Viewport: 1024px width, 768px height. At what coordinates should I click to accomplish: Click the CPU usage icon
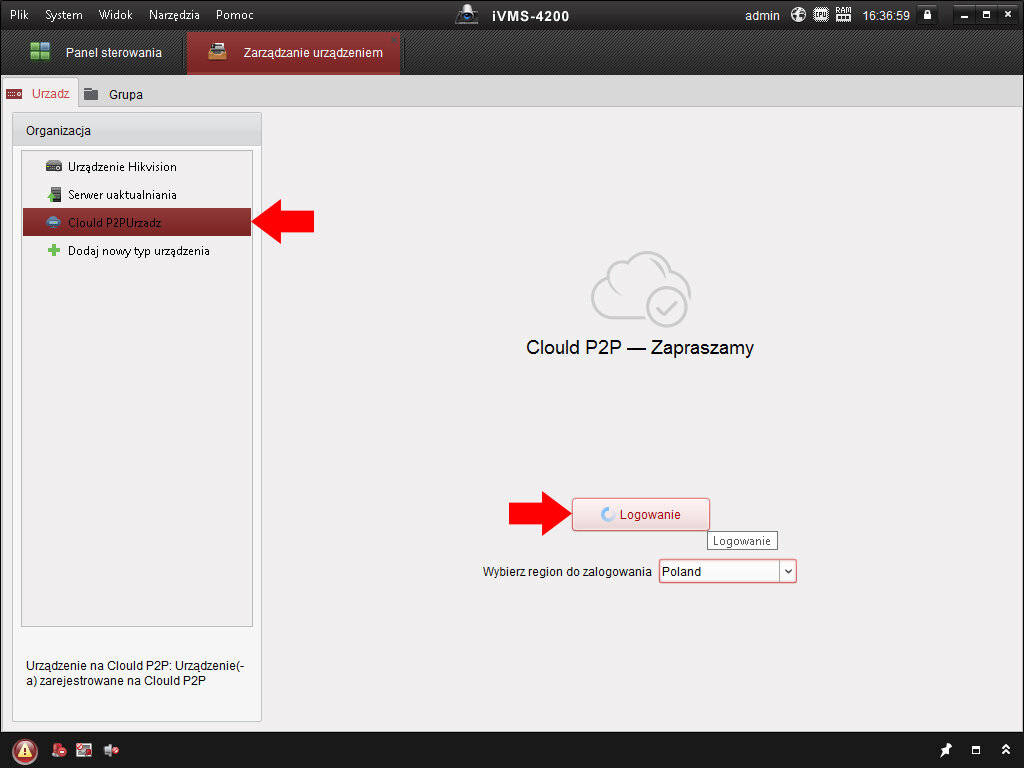click(820, 15)
